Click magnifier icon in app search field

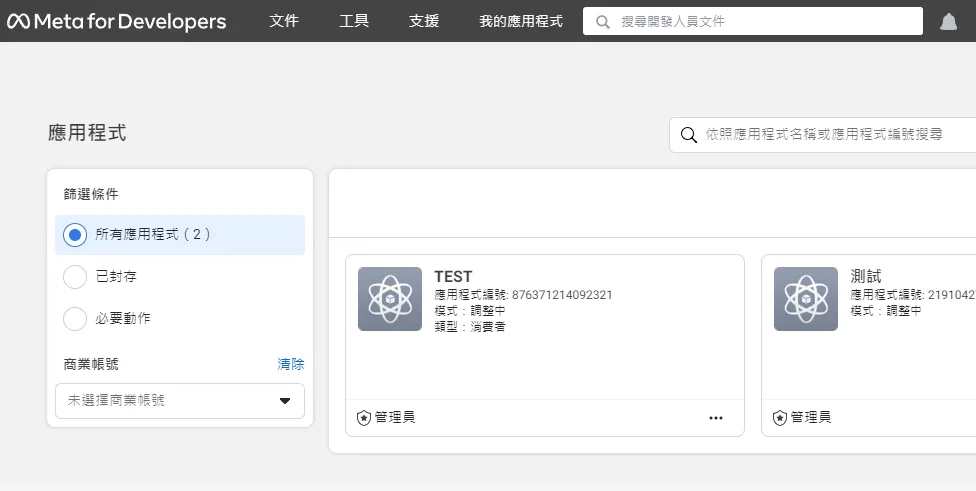688,134
